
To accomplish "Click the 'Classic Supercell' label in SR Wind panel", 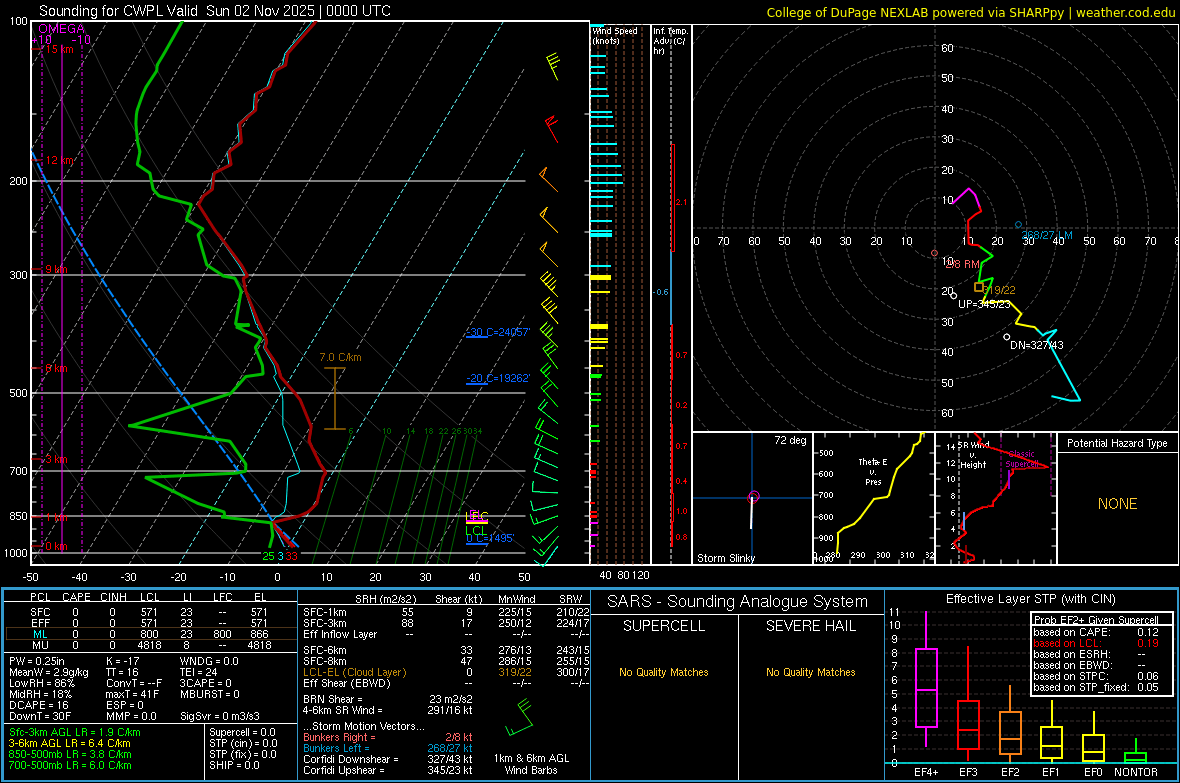I will point(1022,459).
